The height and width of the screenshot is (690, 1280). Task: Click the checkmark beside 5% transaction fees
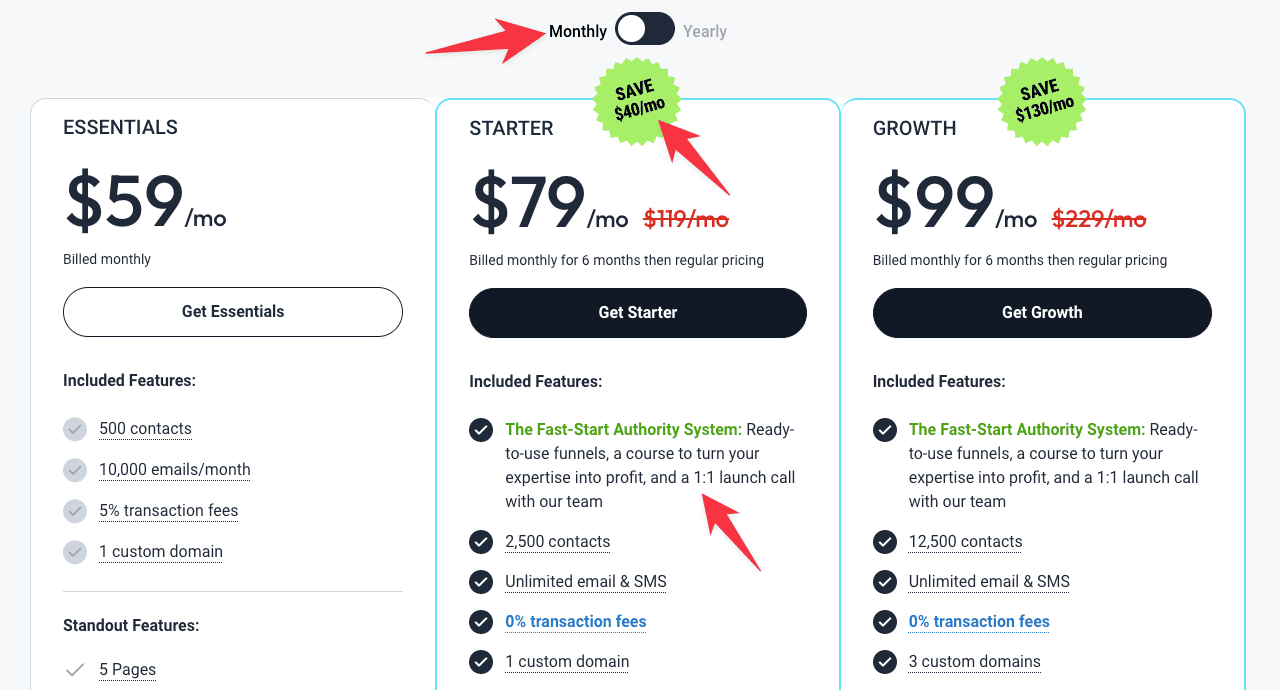(x=74, y=511)
